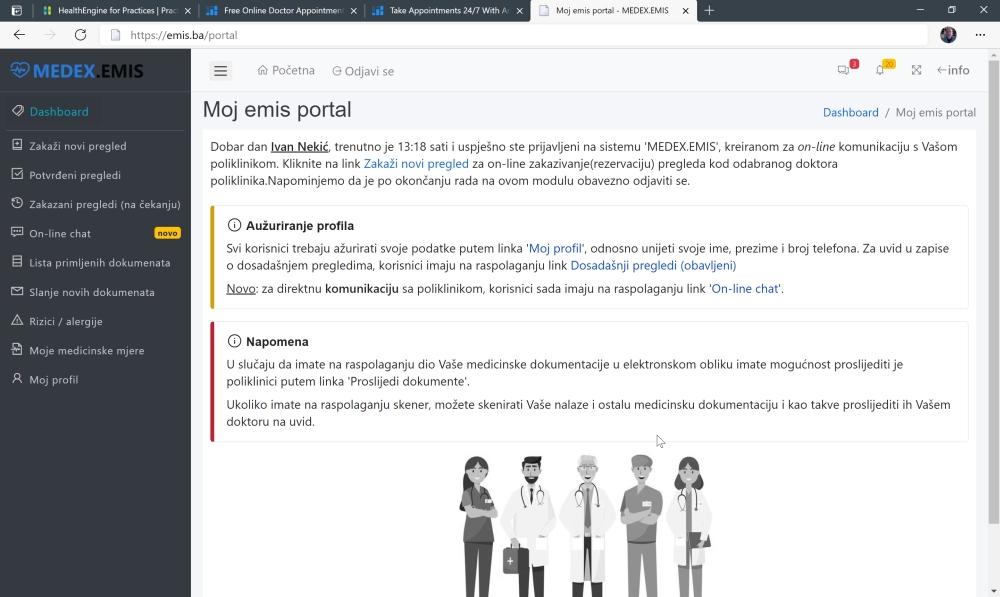This screenshot has height=597, width=1000.
Task: Click the Zakaži novi pregled inline link
Action: tap(416, 163)
